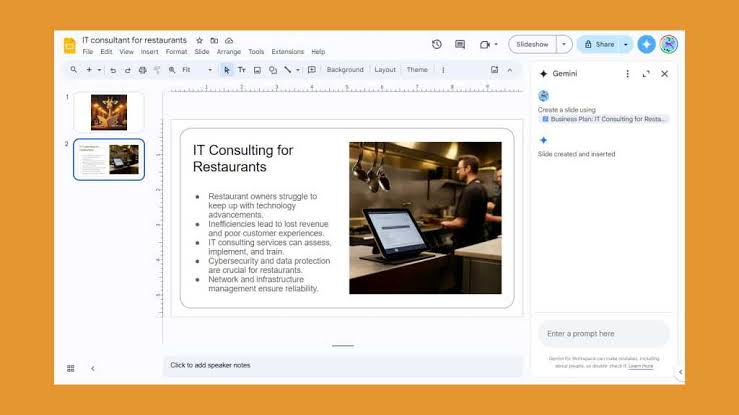Open the Extensions menu
739x415 pixels.
(x=287, y=52)
